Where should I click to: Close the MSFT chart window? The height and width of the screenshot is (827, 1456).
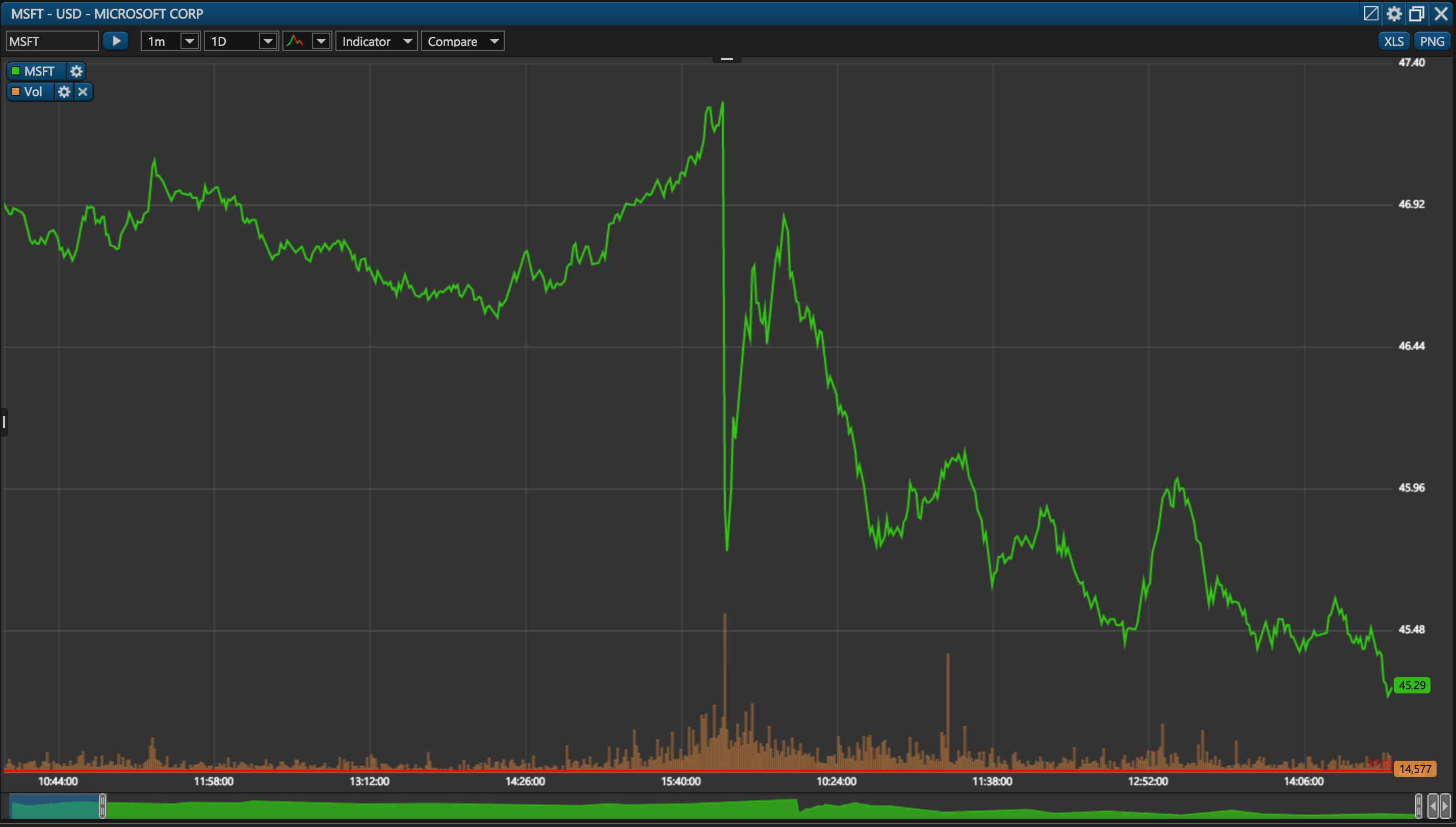pyautogui.click(x=1441, y=13)
